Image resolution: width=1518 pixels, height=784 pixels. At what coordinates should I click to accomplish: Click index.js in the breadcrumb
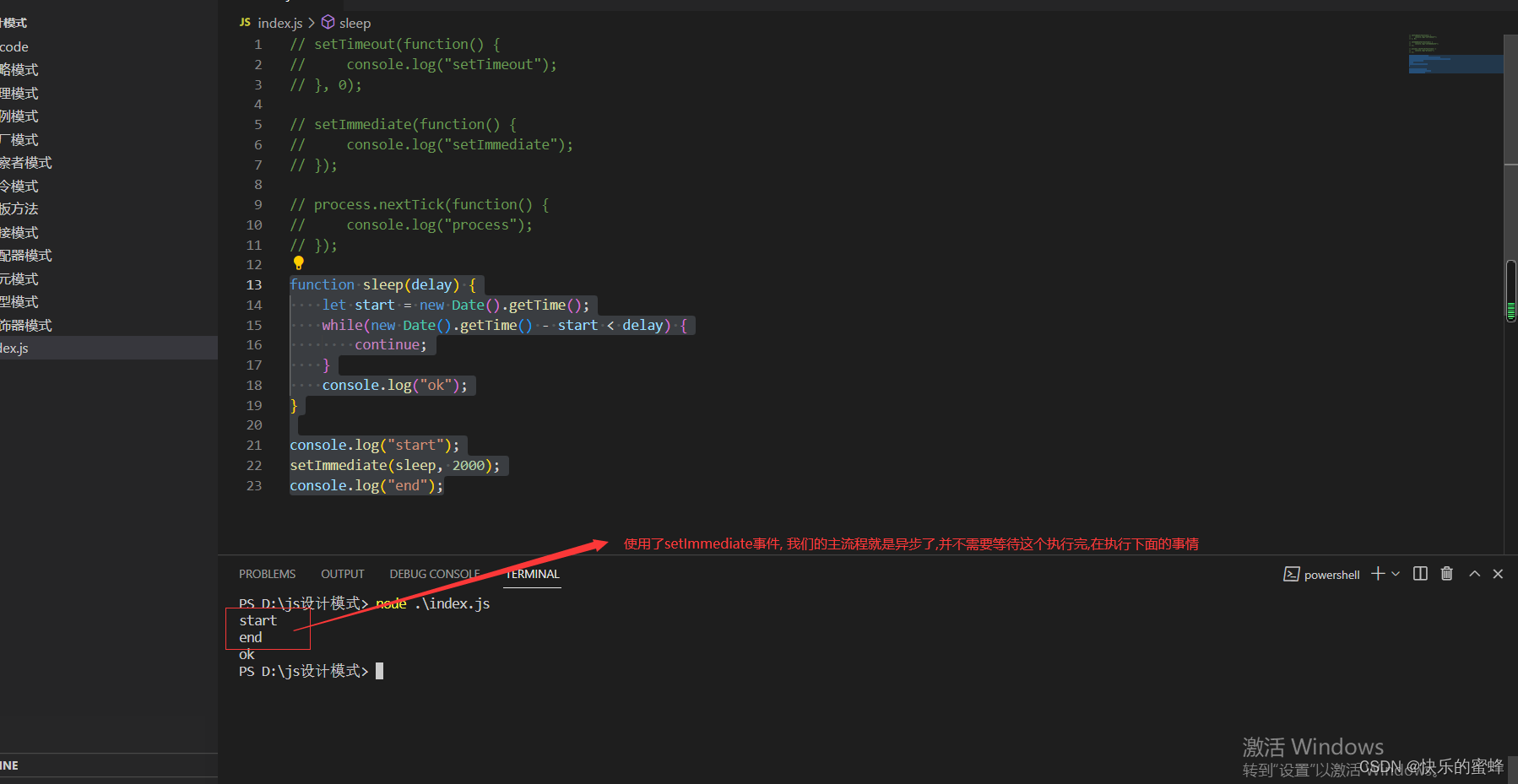(x=279, y=23)
